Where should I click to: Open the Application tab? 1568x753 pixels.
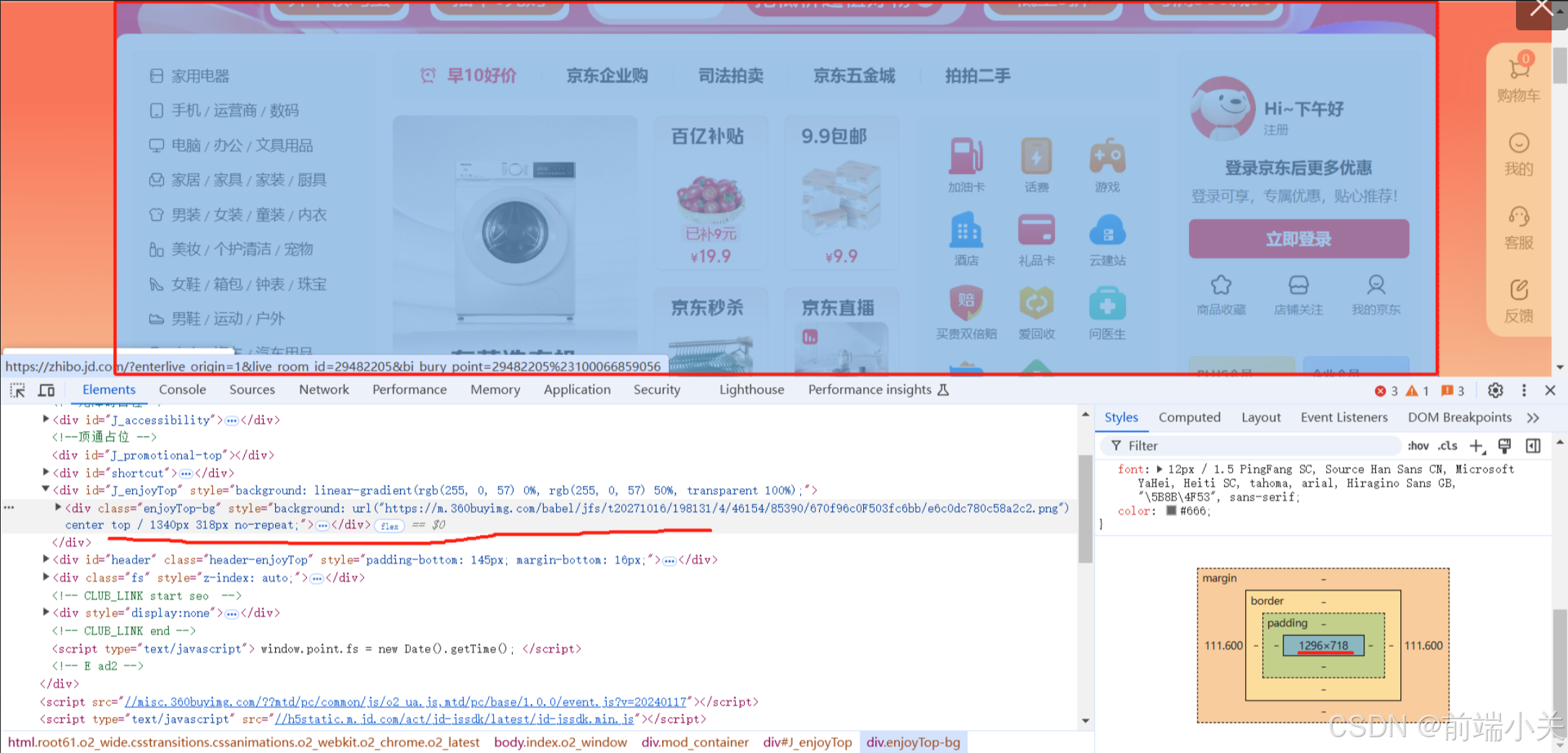577,390
